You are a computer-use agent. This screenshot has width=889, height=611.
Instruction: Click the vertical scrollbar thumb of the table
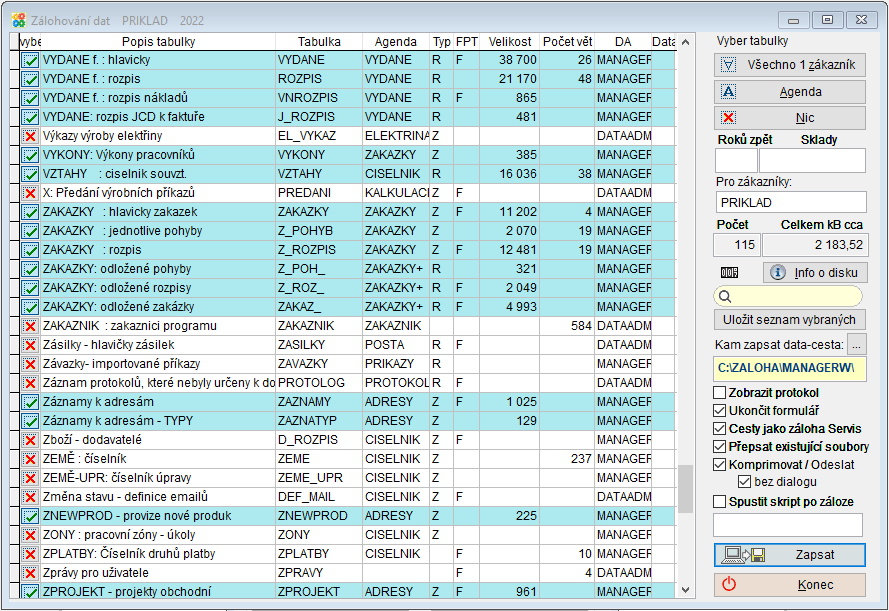coord(685,489)
